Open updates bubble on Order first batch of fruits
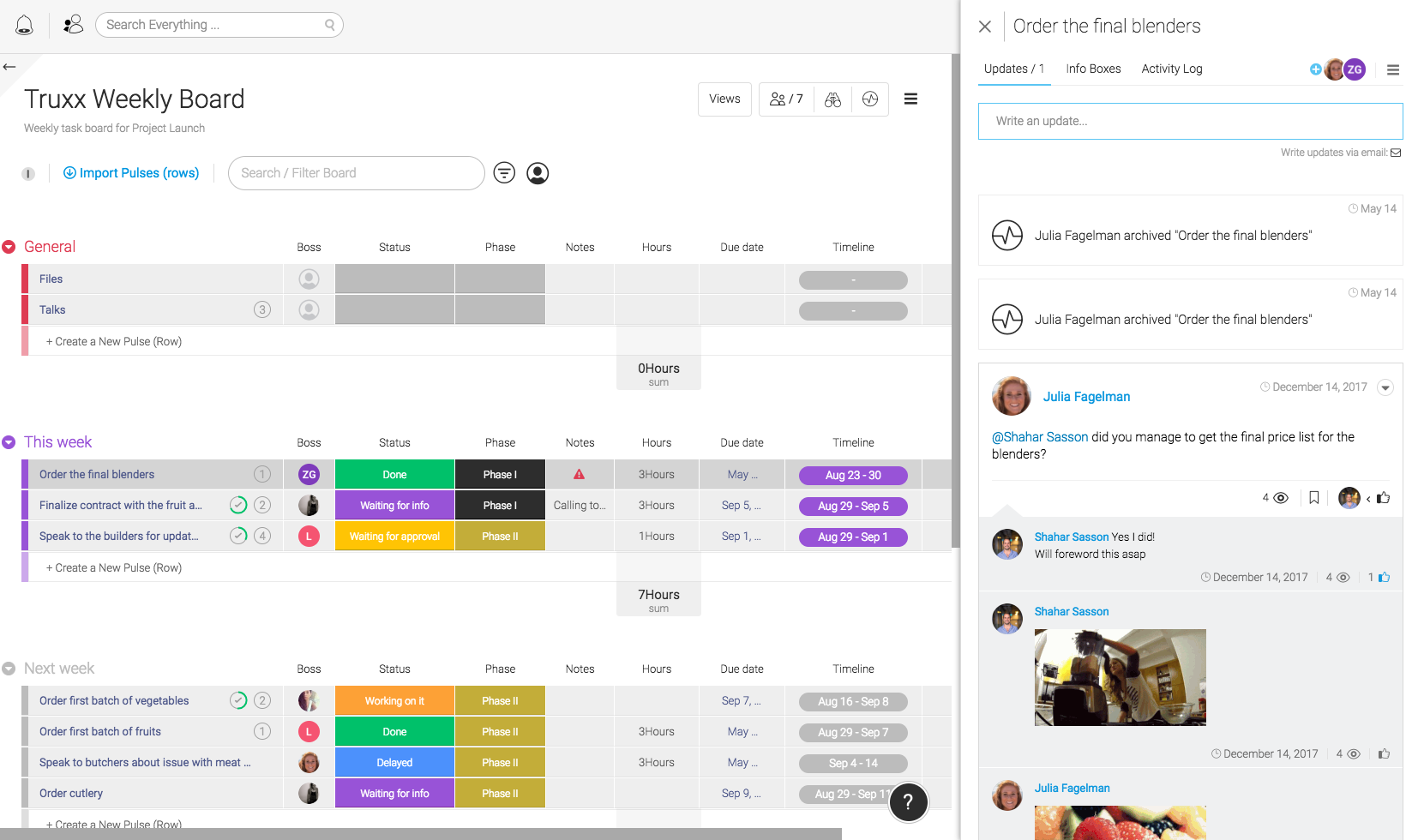The height and width of the screenshot is (840, 1418). (x=262, y=731)
